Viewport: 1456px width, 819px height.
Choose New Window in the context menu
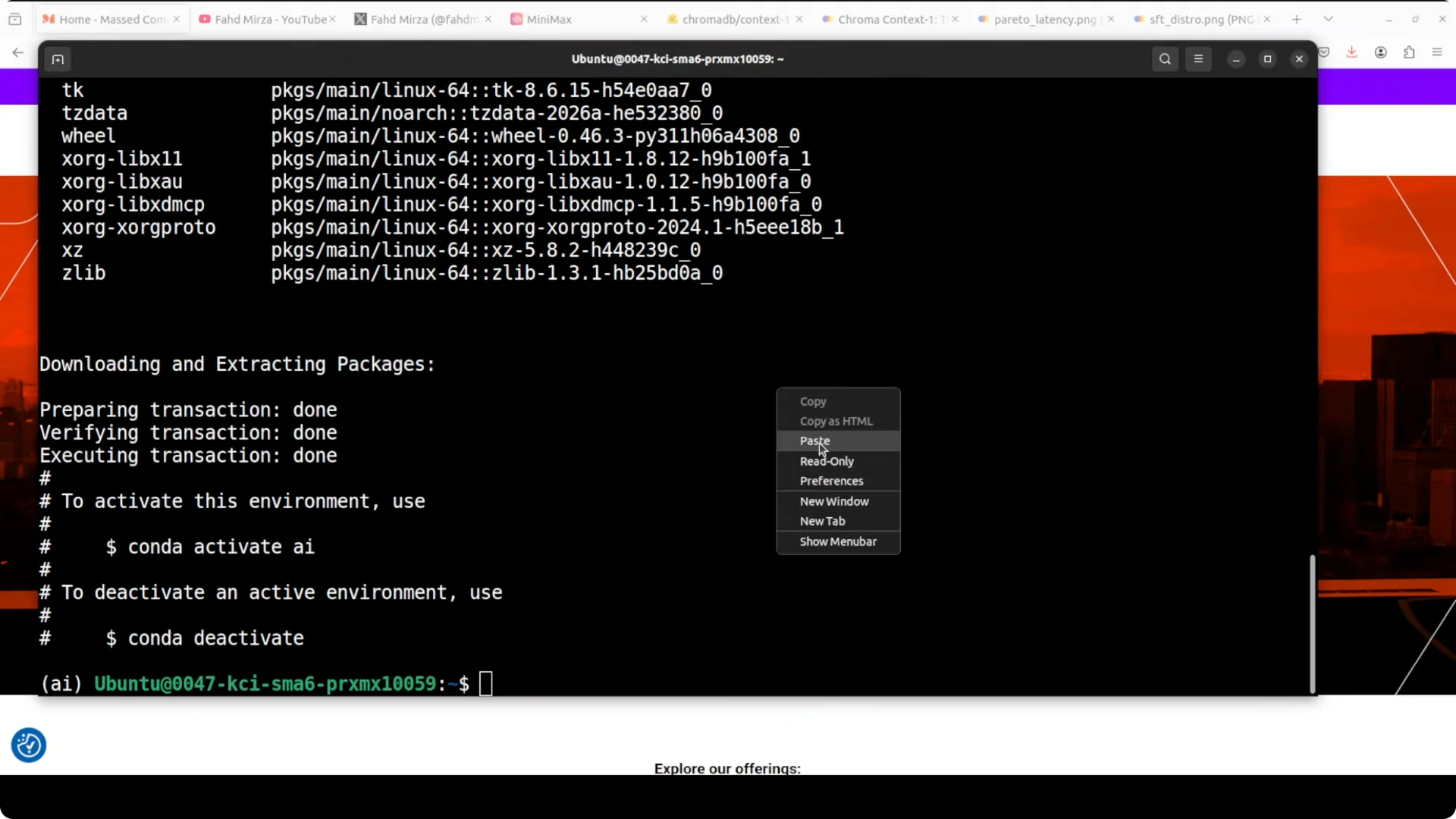click(838, 501)
